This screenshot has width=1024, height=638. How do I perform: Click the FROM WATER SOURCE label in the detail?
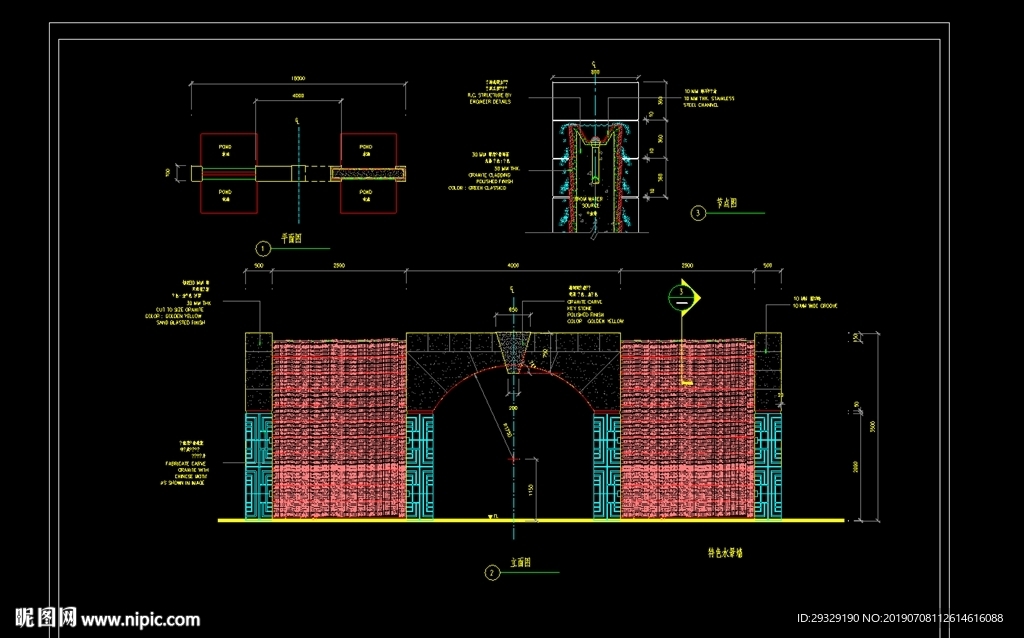[x=589, y=202]
